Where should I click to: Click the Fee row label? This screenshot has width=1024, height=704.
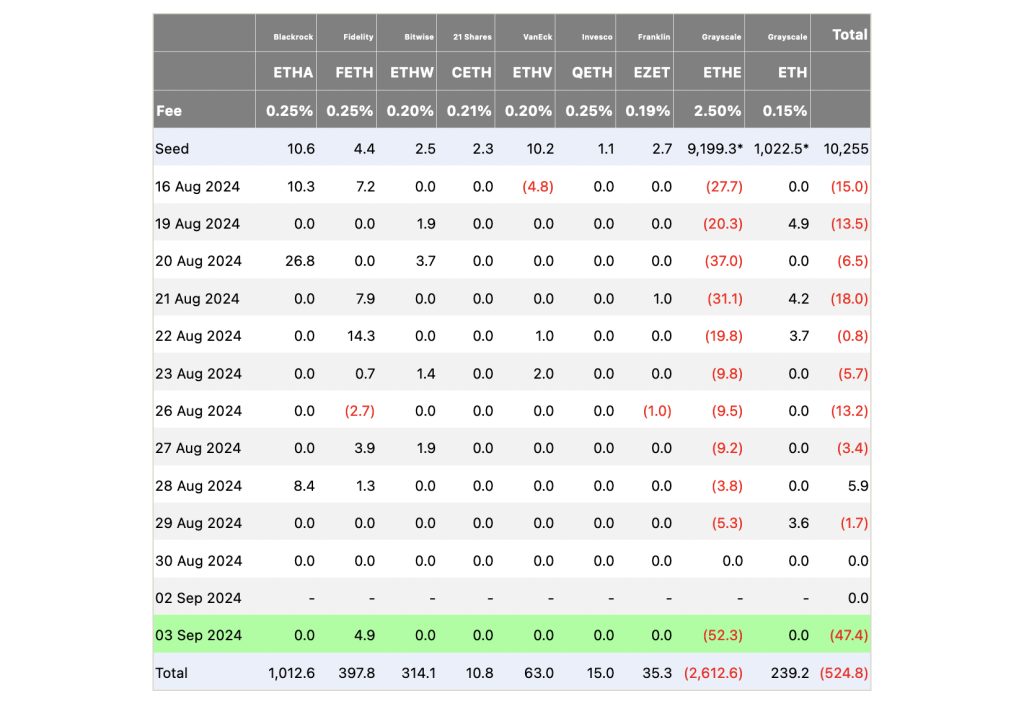(x=169, y=111)
